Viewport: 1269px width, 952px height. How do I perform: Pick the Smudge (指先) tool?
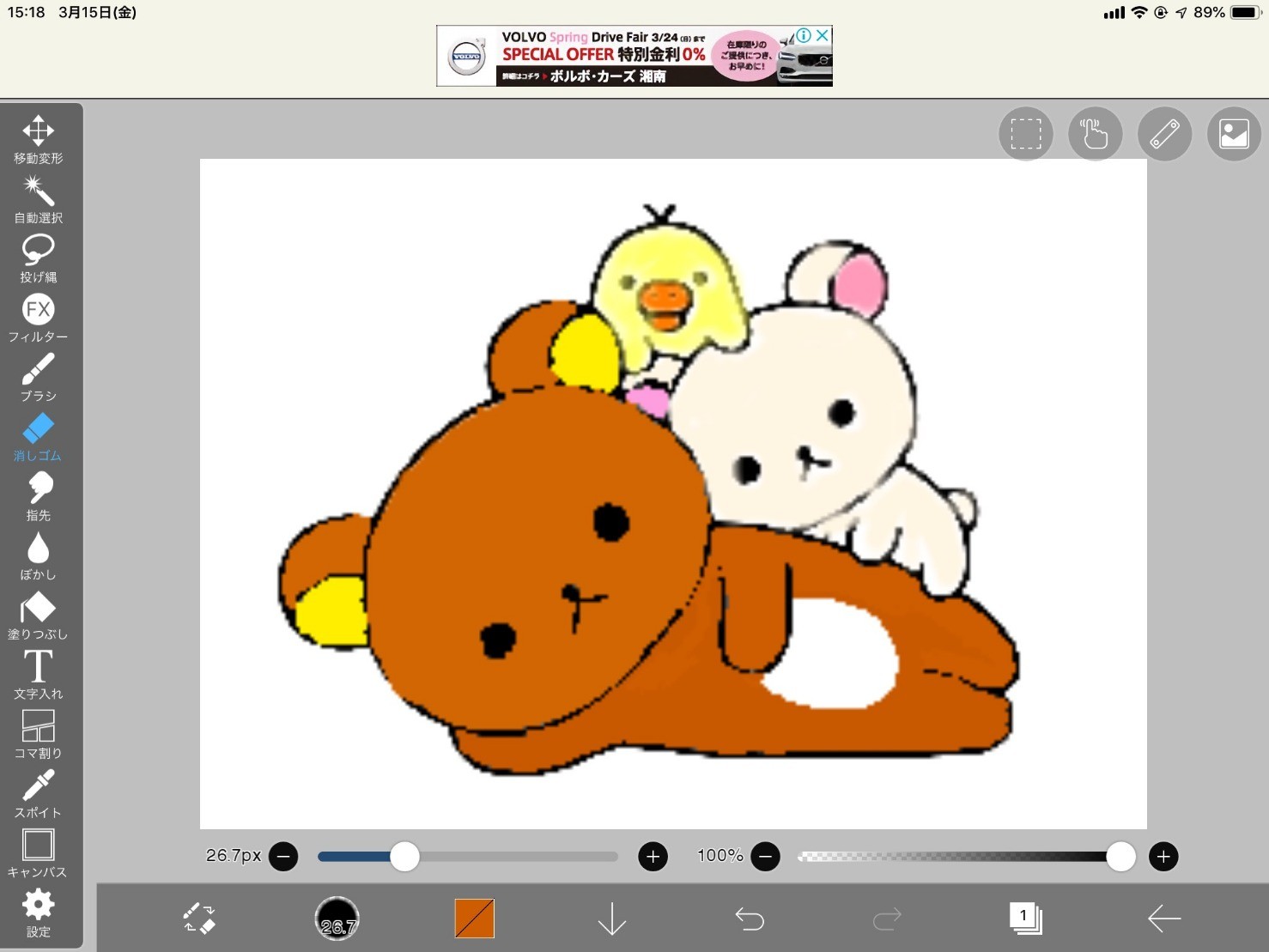point(38,495)
